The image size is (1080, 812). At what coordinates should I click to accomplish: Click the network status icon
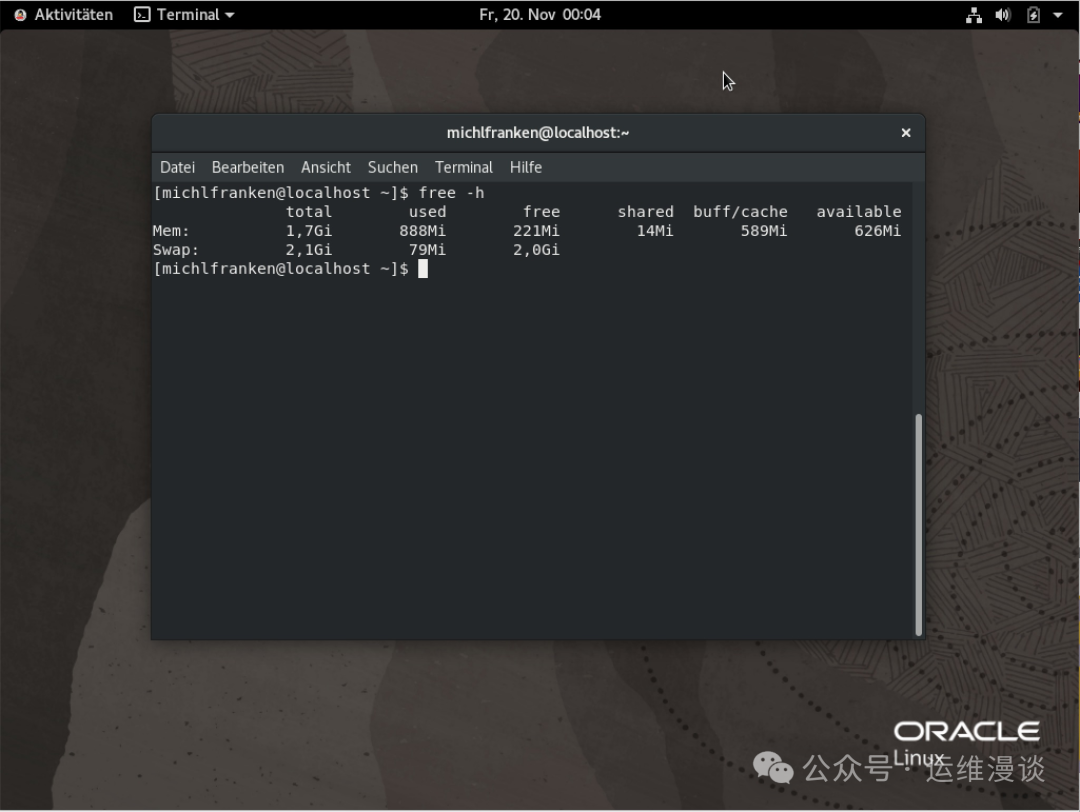pos(973,14)
